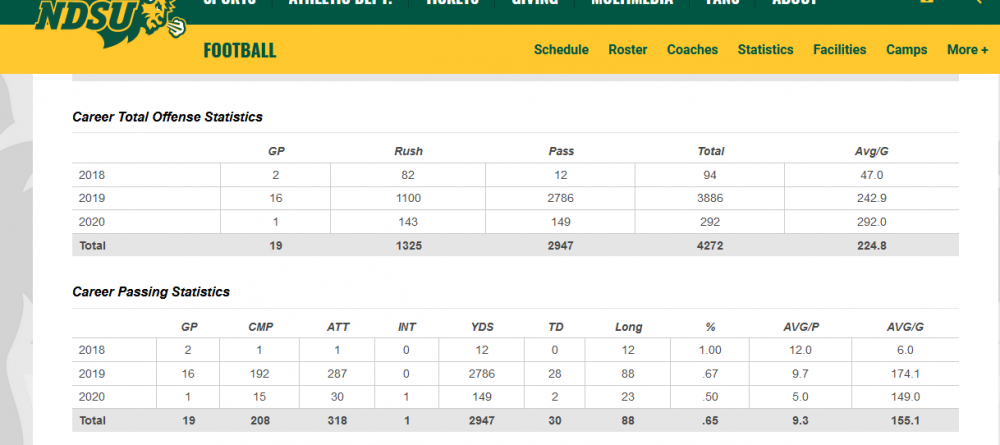Click the YDS column header
Viewport: 1000px width, 445px height.
coord(482,327)
